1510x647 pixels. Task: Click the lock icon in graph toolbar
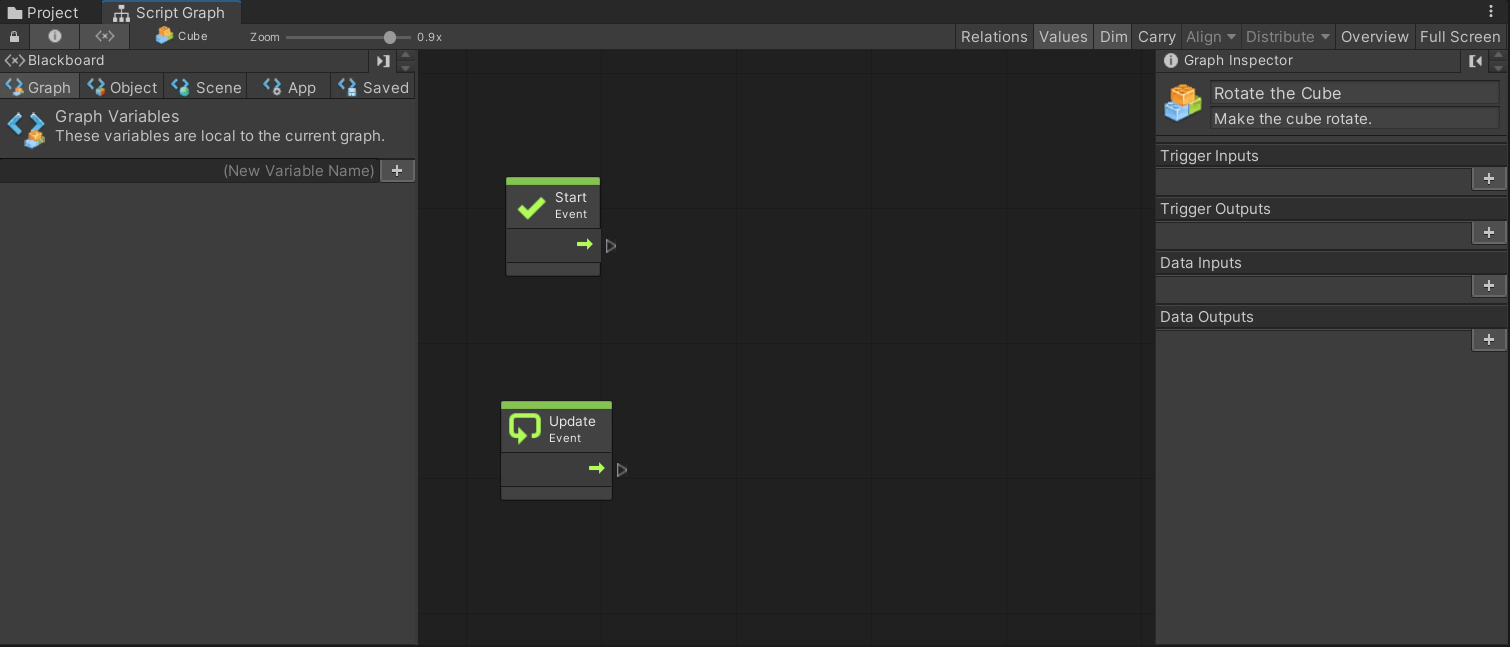click(14, 36)
